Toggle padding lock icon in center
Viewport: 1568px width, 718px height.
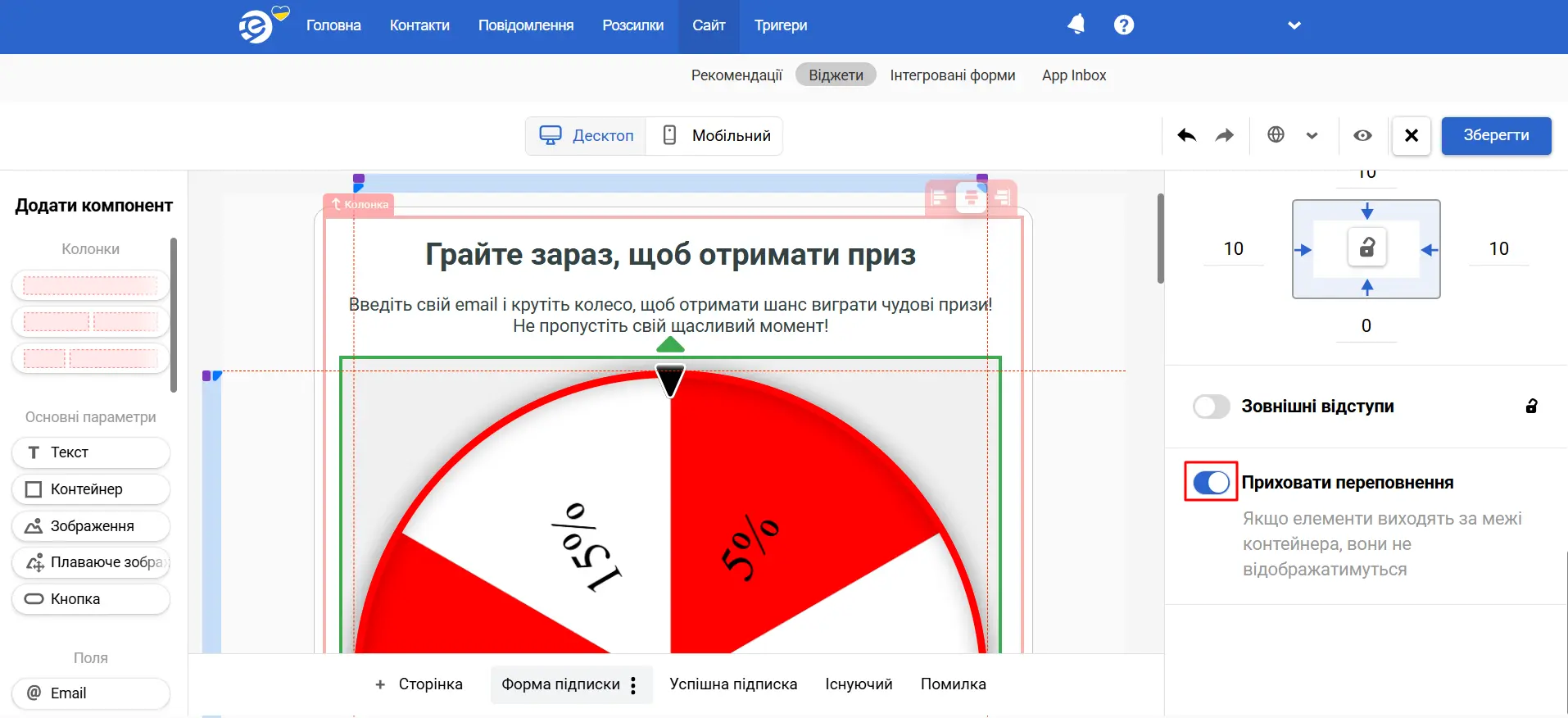click(1367, 248)
